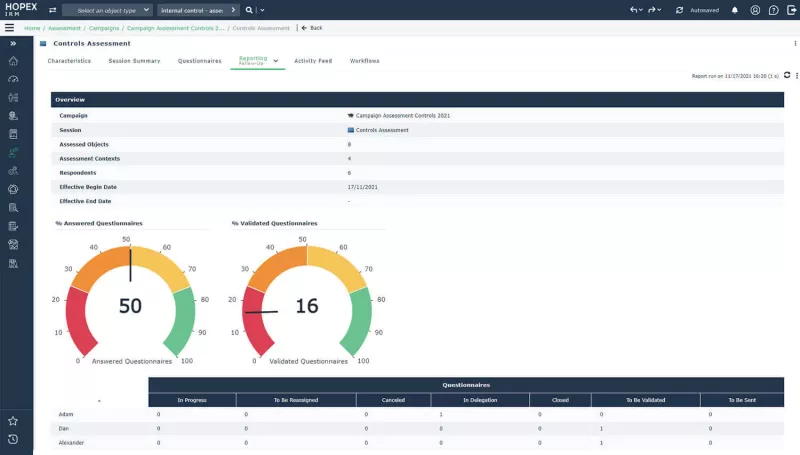800x455 pixels.
Task: Click the In Progress column header
Action: [x=192, y=400]
